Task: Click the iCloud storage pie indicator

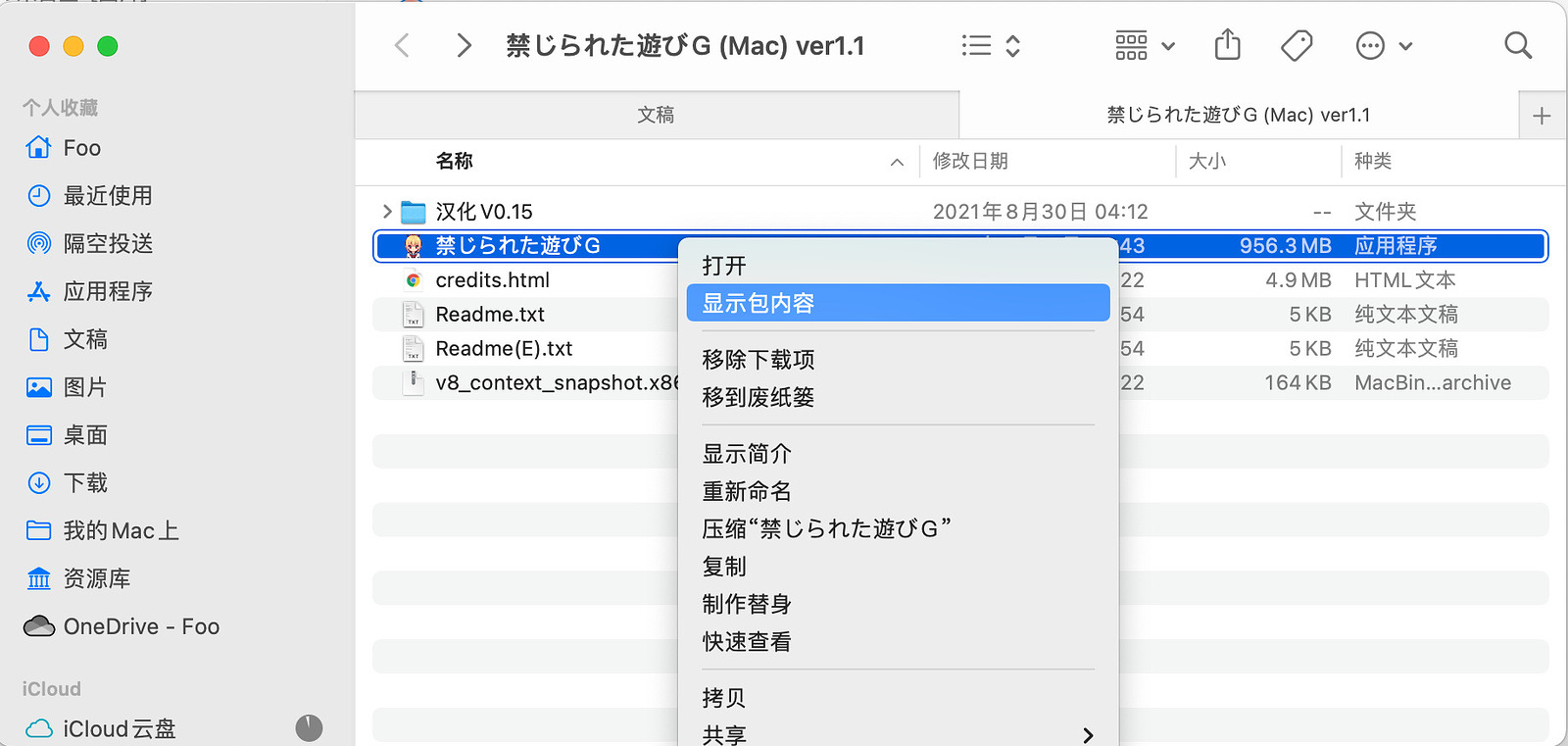Action: pos(309,727)
